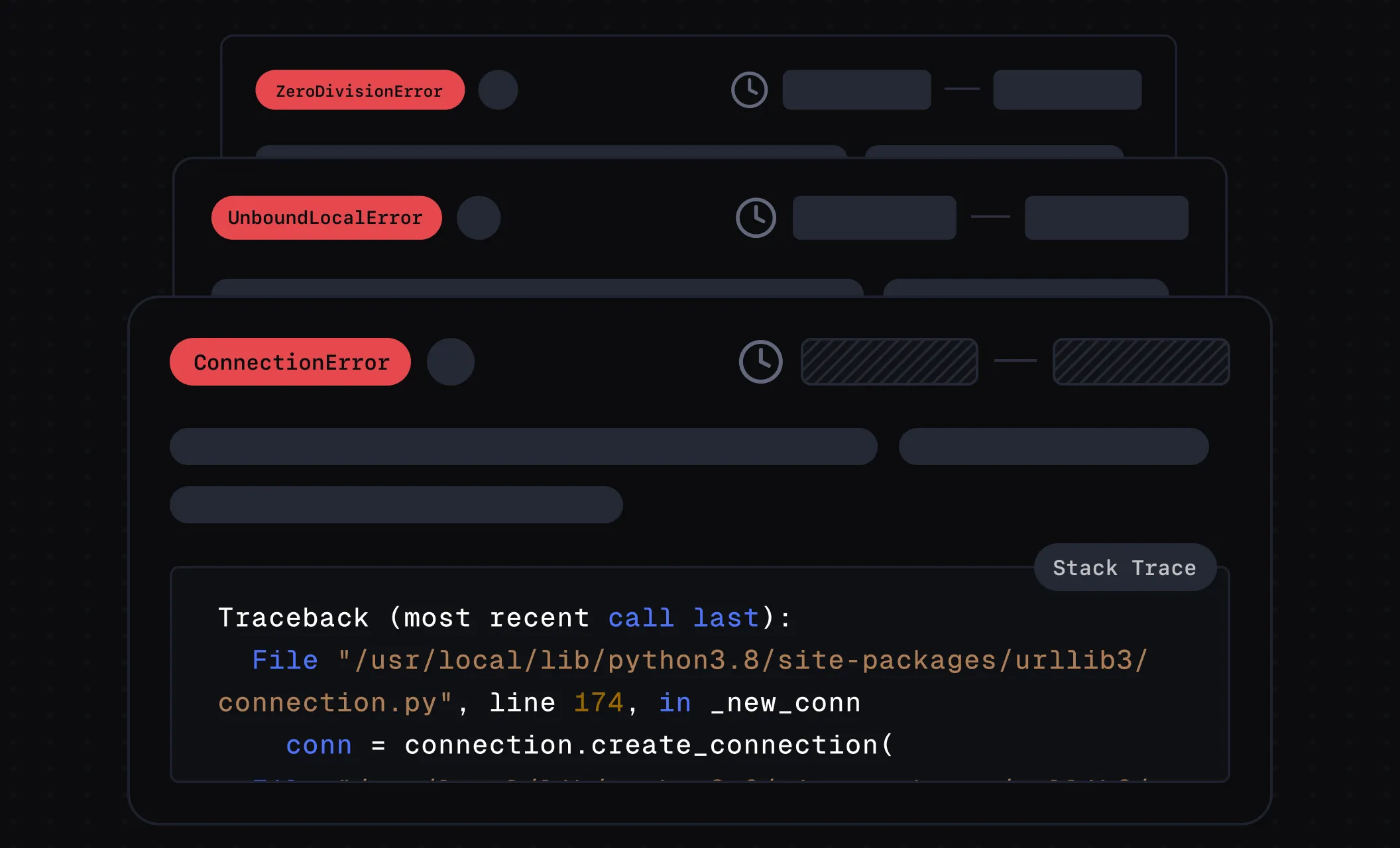Click the first hatched time field in ConnectionError

pyautogui.click(x=889, y=362)
